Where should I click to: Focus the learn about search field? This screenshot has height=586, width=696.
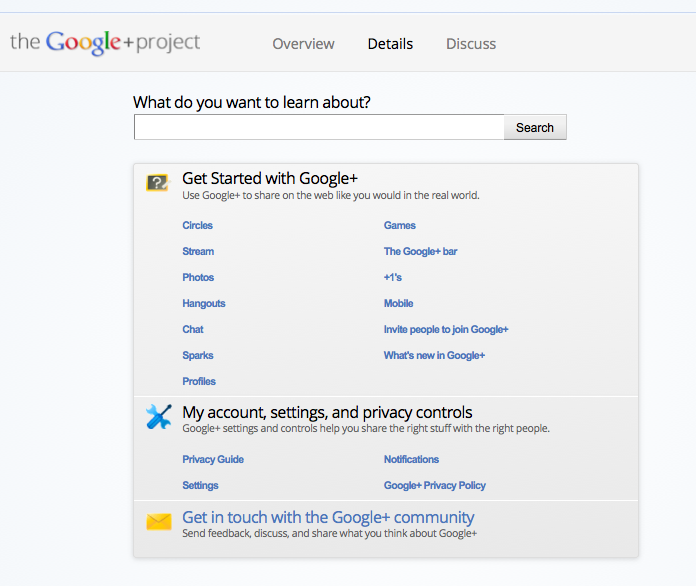point(319,127)
